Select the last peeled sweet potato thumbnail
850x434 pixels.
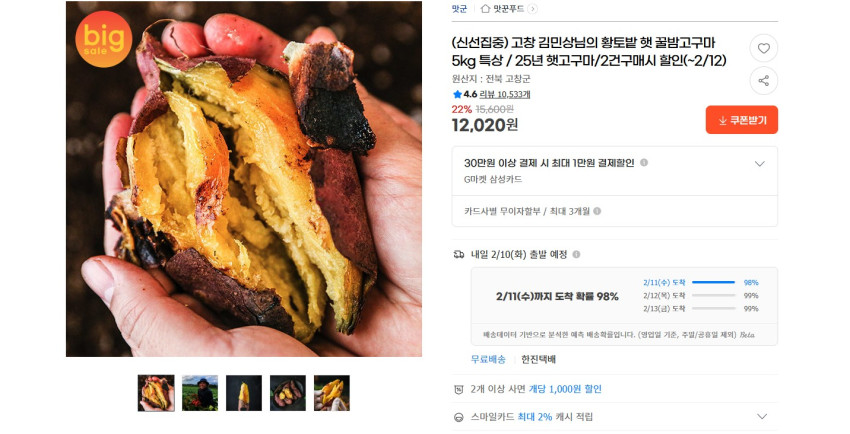(332, 393)
